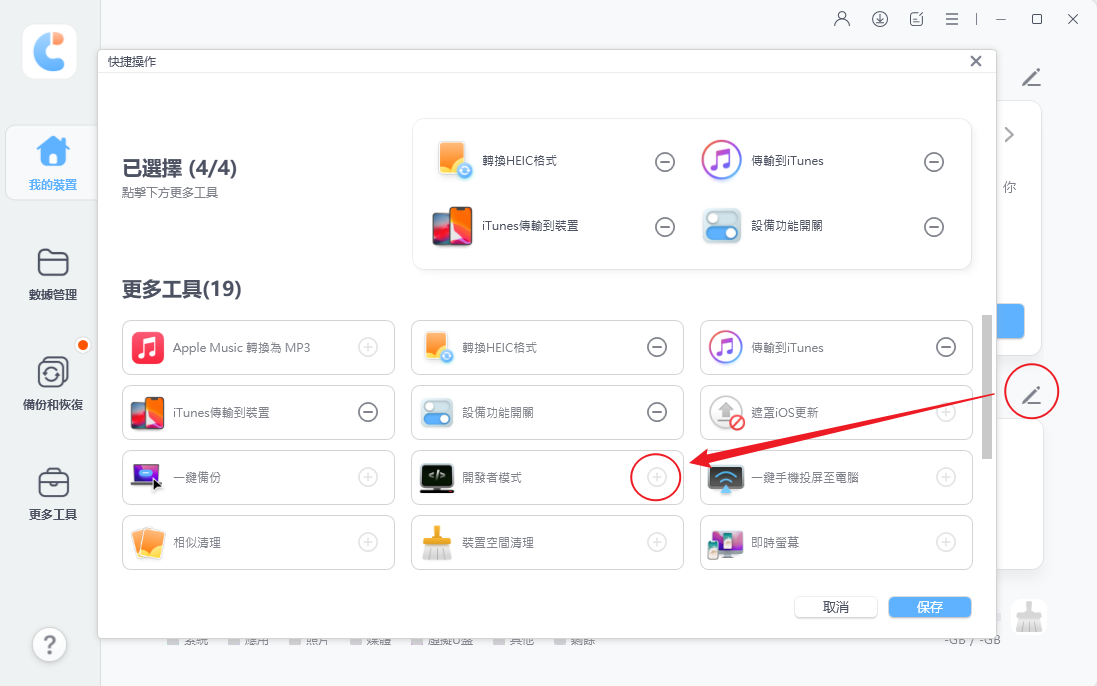
Task: Click 傳輸到iTunes music icon in more tools list
Action: (x=726, y=348)
